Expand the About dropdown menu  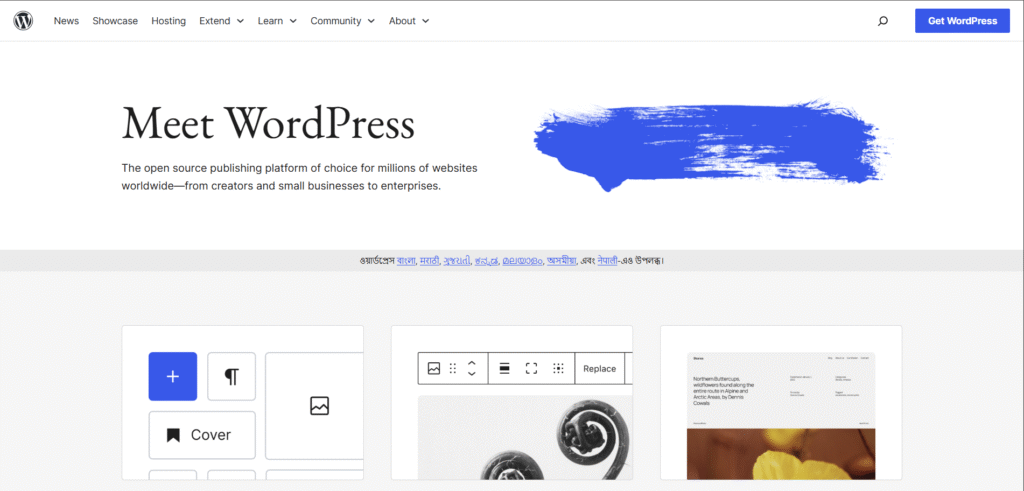click(408, 21)
